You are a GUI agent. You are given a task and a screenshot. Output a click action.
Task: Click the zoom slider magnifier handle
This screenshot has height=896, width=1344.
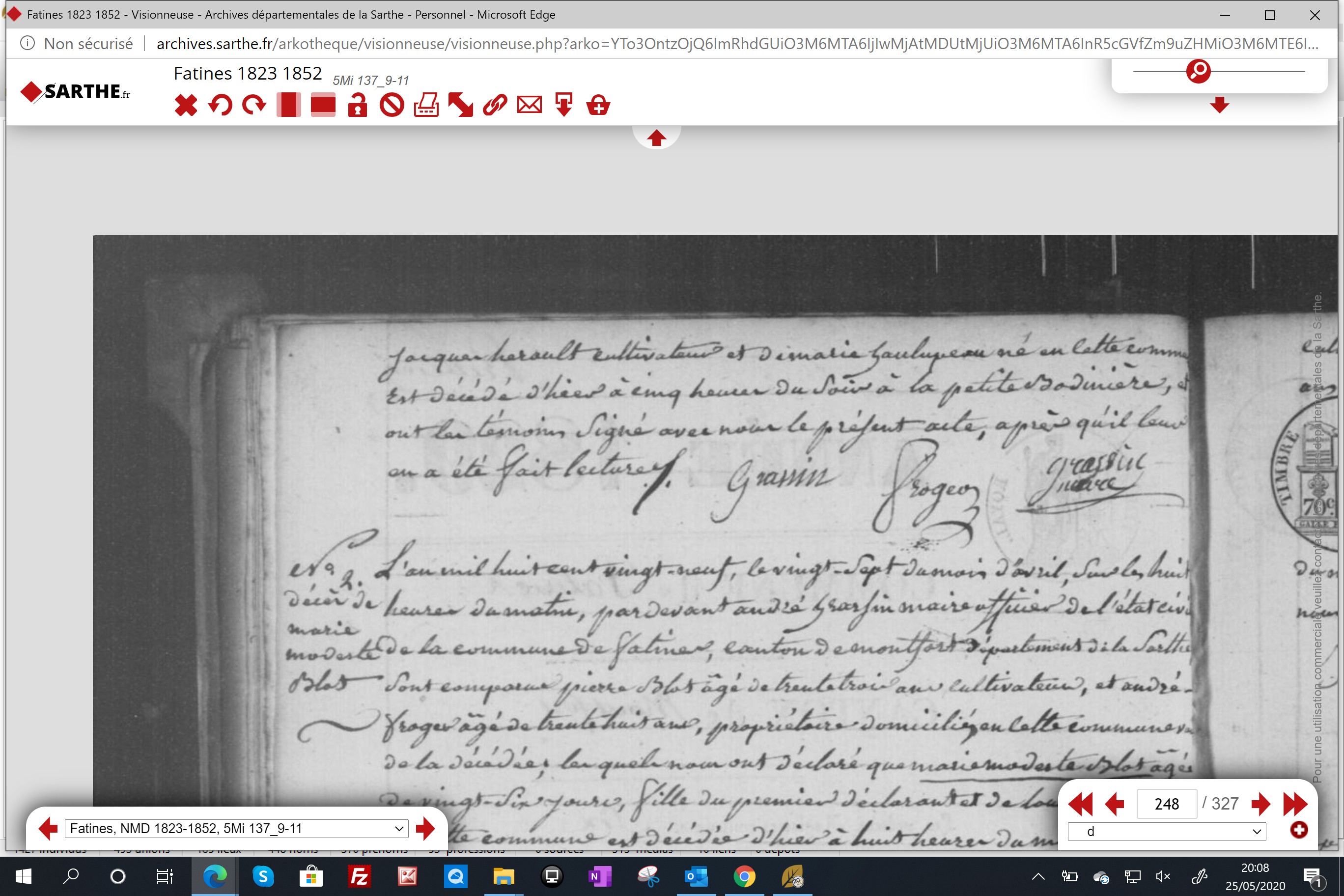tap(1198, 71)
